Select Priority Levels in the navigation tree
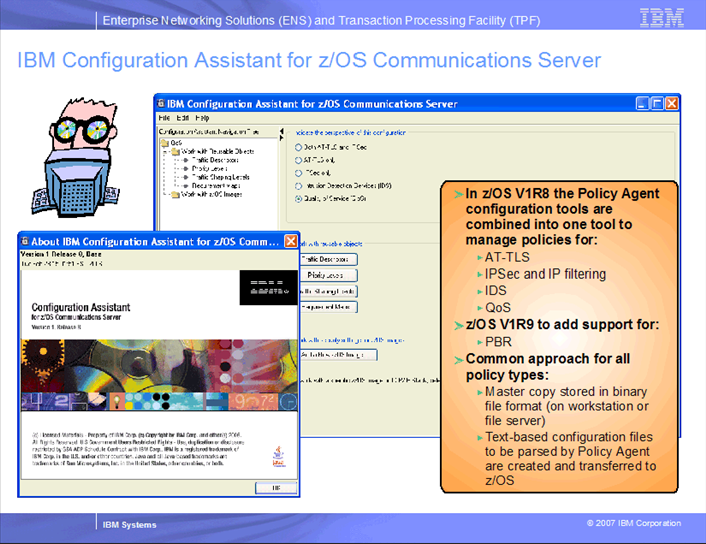 tap(210, 168)
